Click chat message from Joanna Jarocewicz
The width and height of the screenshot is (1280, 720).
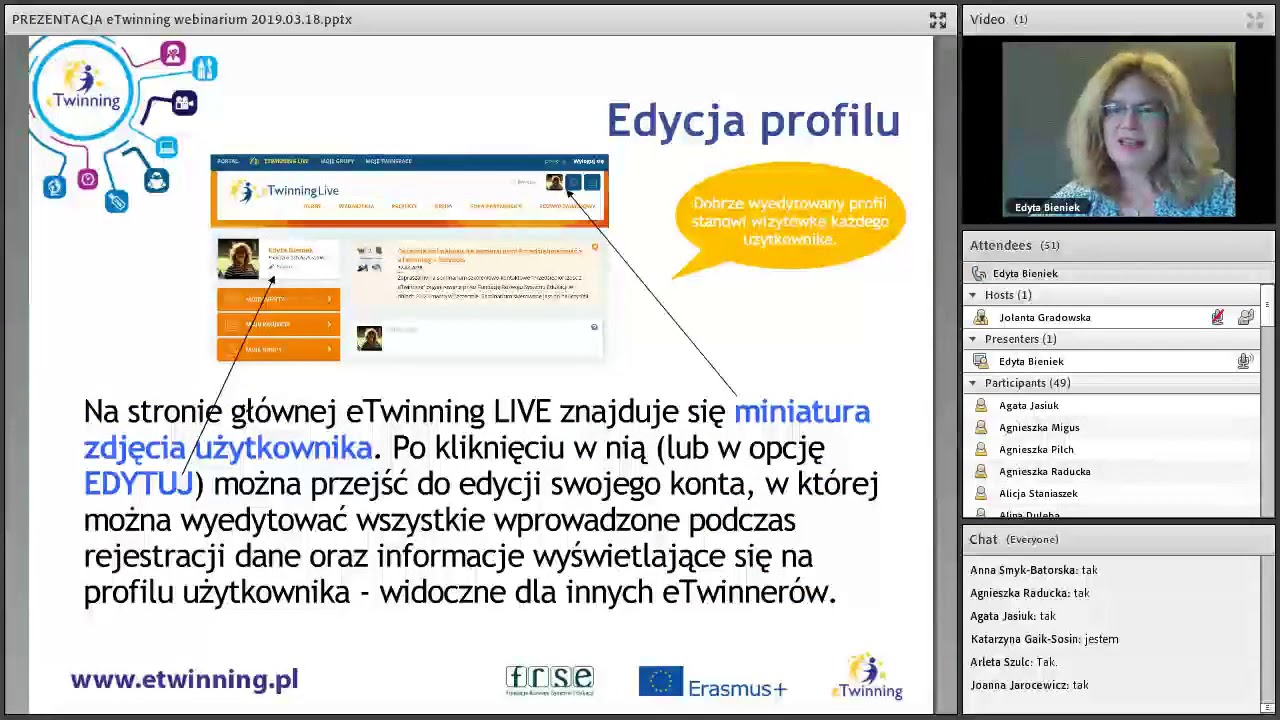[1029, 685]
